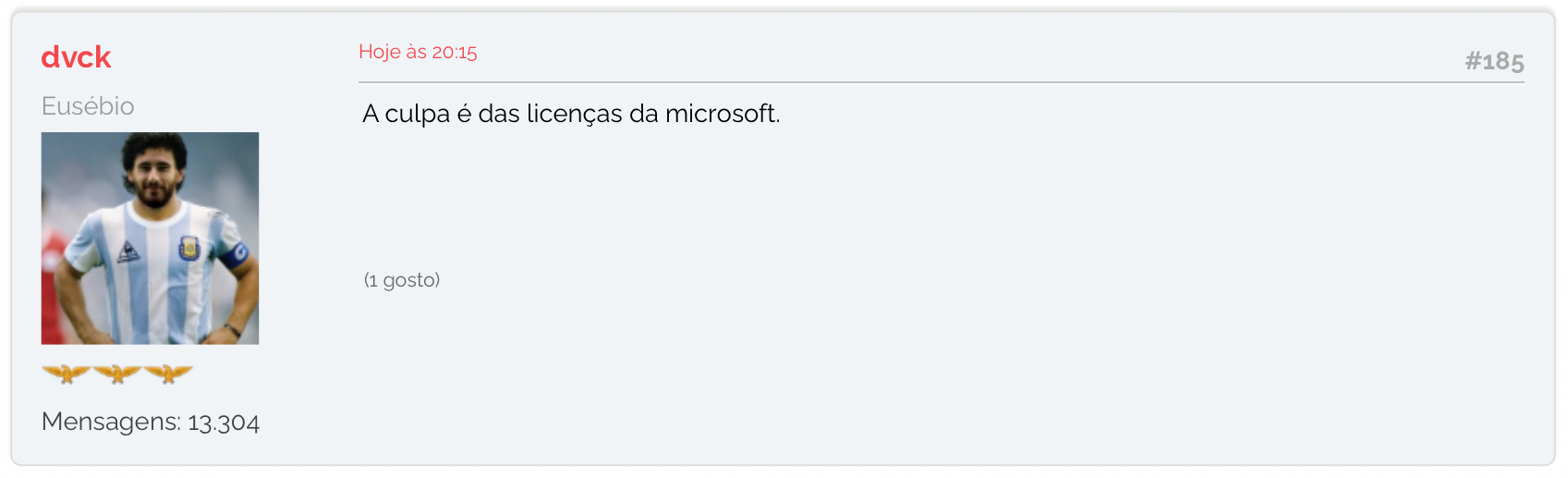Click the middle golden eagle rank badge

(x=117, y=374)
